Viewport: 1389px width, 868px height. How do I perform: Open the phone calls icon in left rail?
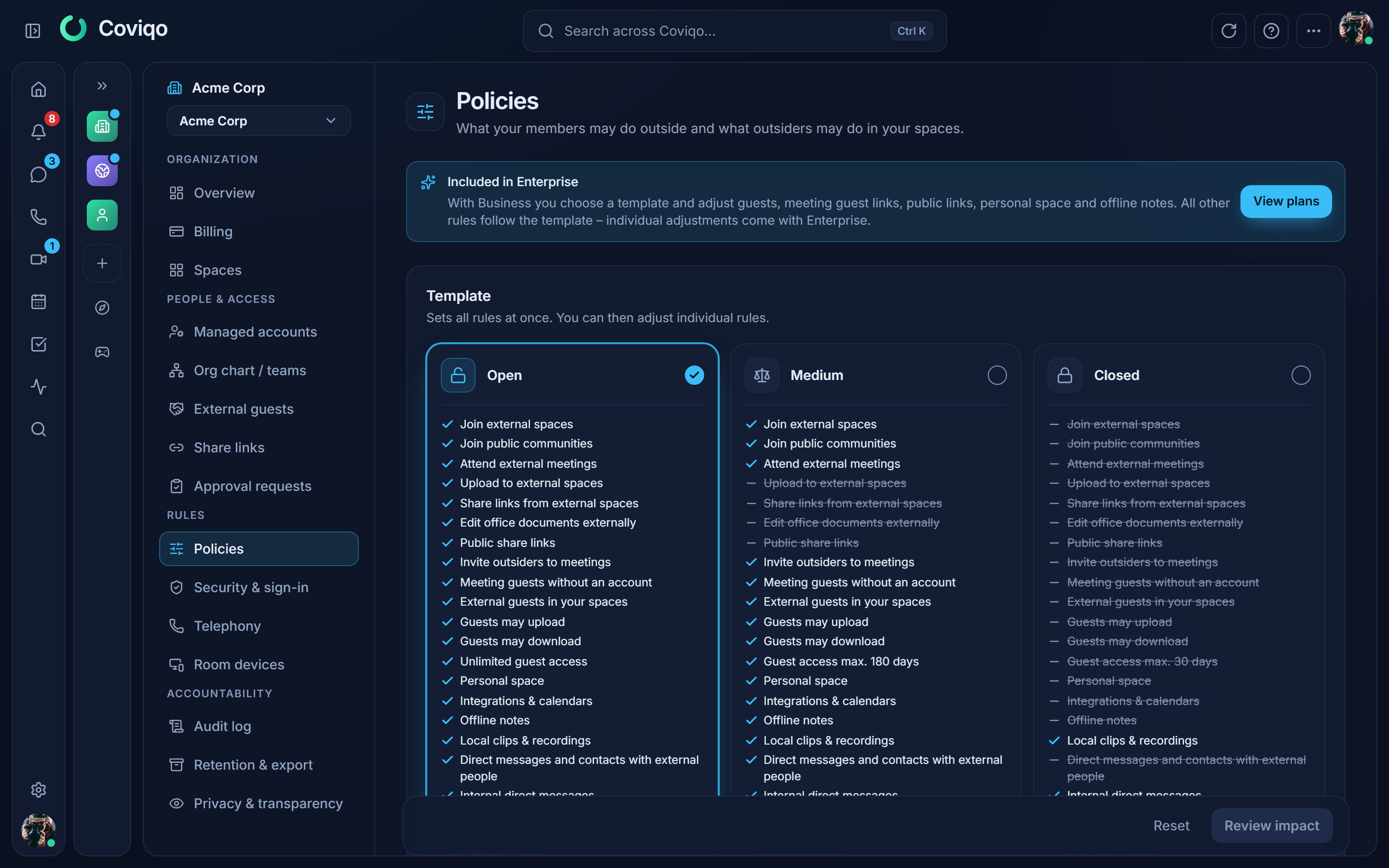[x=39, y=217]
